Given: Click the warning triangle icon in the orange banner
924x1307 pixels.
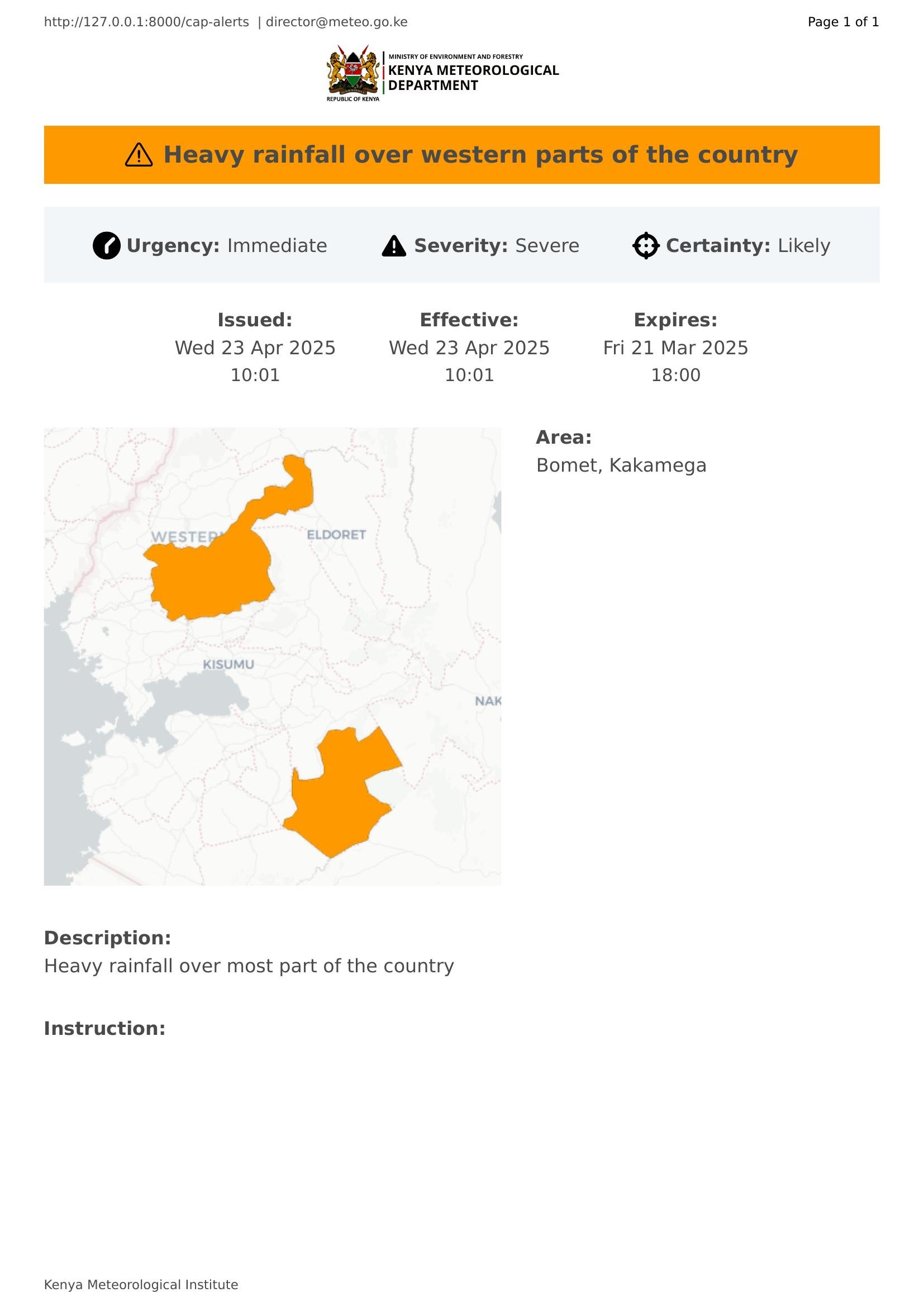Looking at the screenshot, I should pyautogui.click(x=139, y=155).
